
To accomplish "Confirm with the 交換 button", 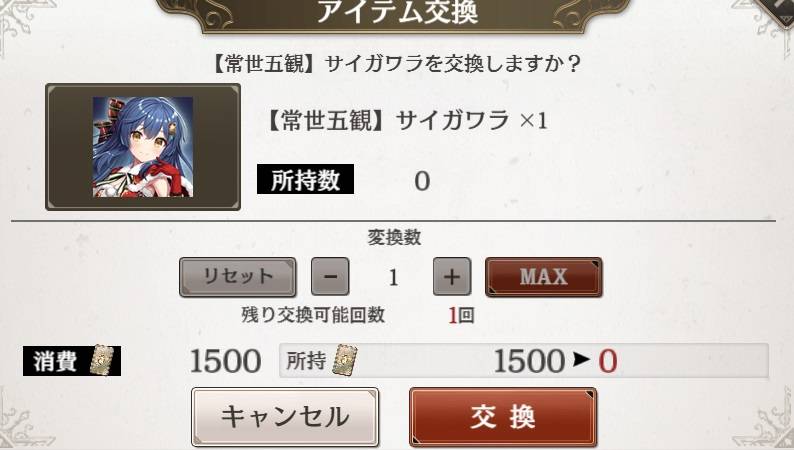I will click(x=503, y=417).
